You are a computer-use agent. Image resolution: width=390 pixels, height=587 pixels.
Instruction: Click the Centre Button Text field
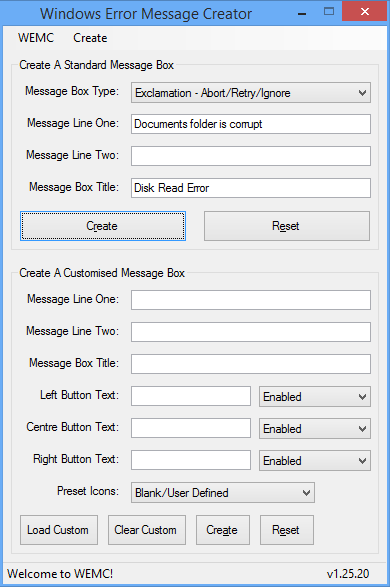[x=191, y=428]
